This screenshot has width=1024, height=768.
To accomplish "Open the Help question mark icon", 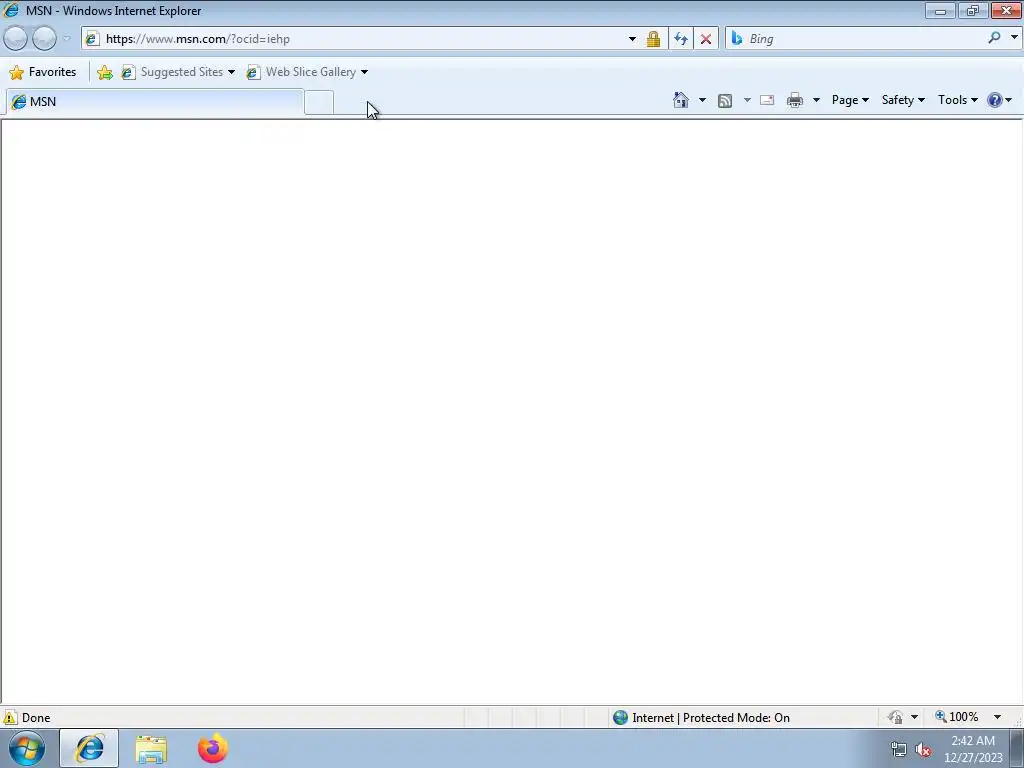I will pyautogui.click(x=995, y=100).
